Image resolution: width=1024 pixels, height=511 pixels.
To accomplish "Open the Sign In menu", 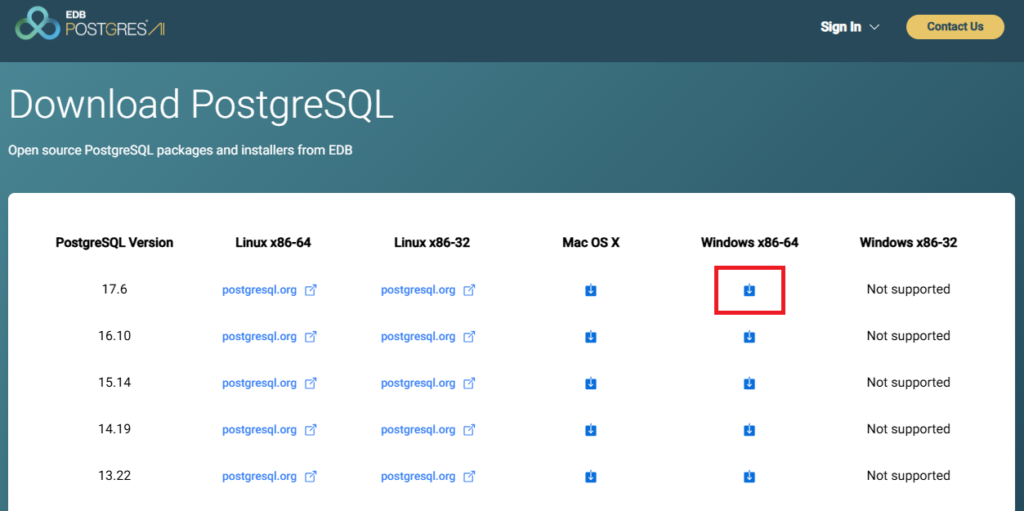I will coord(850,27).
